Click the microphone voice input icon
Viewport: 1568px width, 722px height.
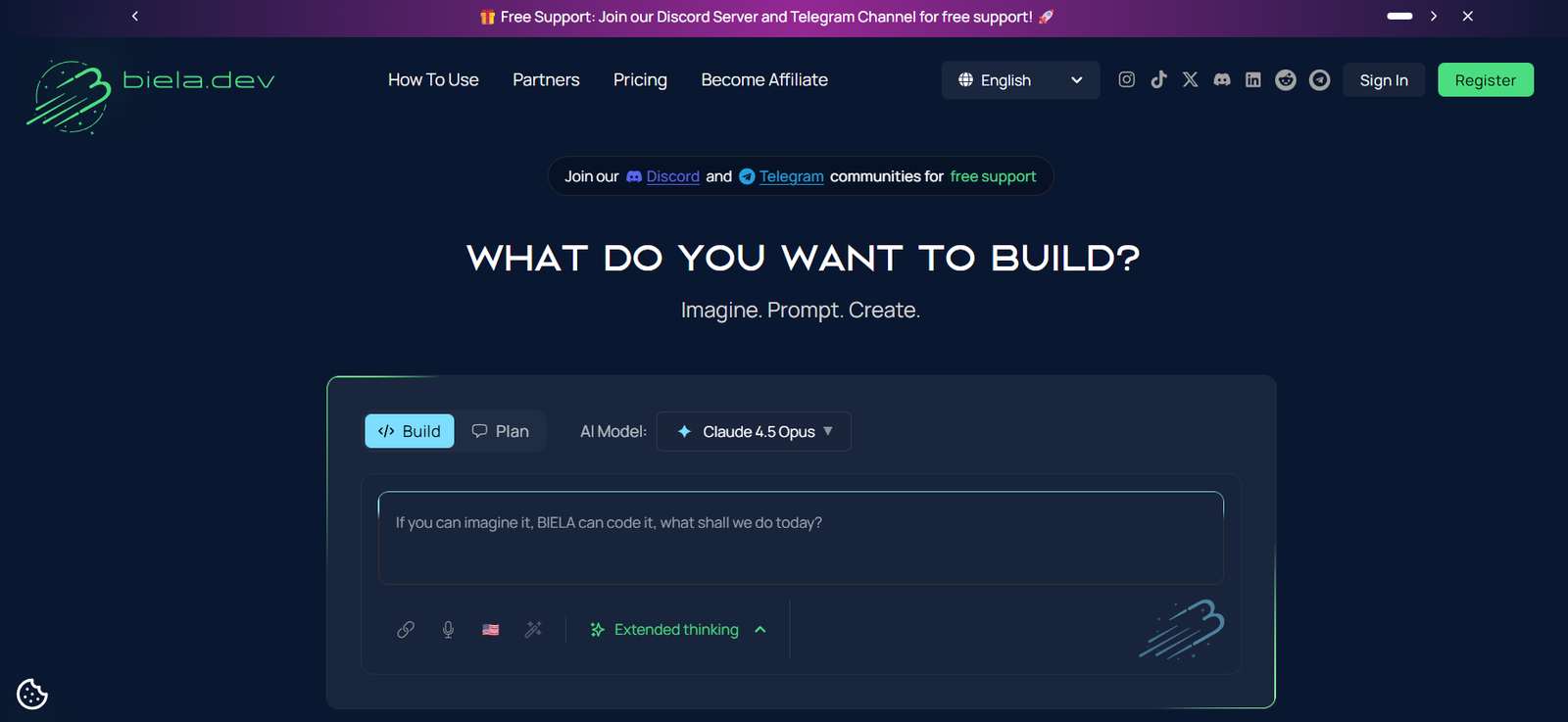(x=448, y=630)
